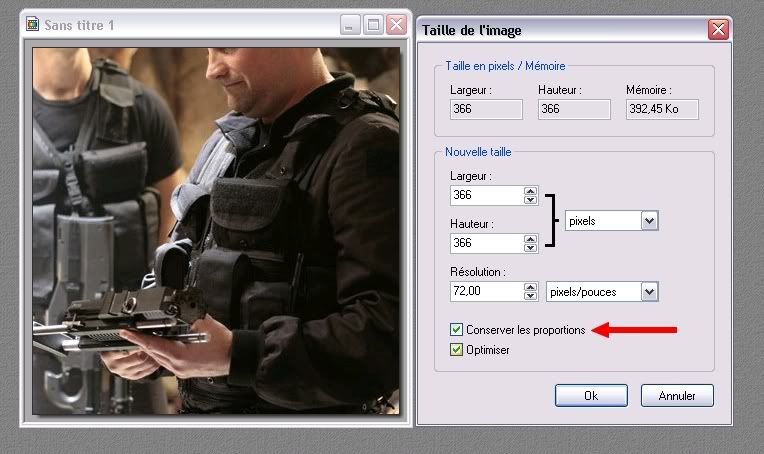Decrease Résolution with down arrow
The width and height of the screenshot is (764, 454).
tap(531, 296)
